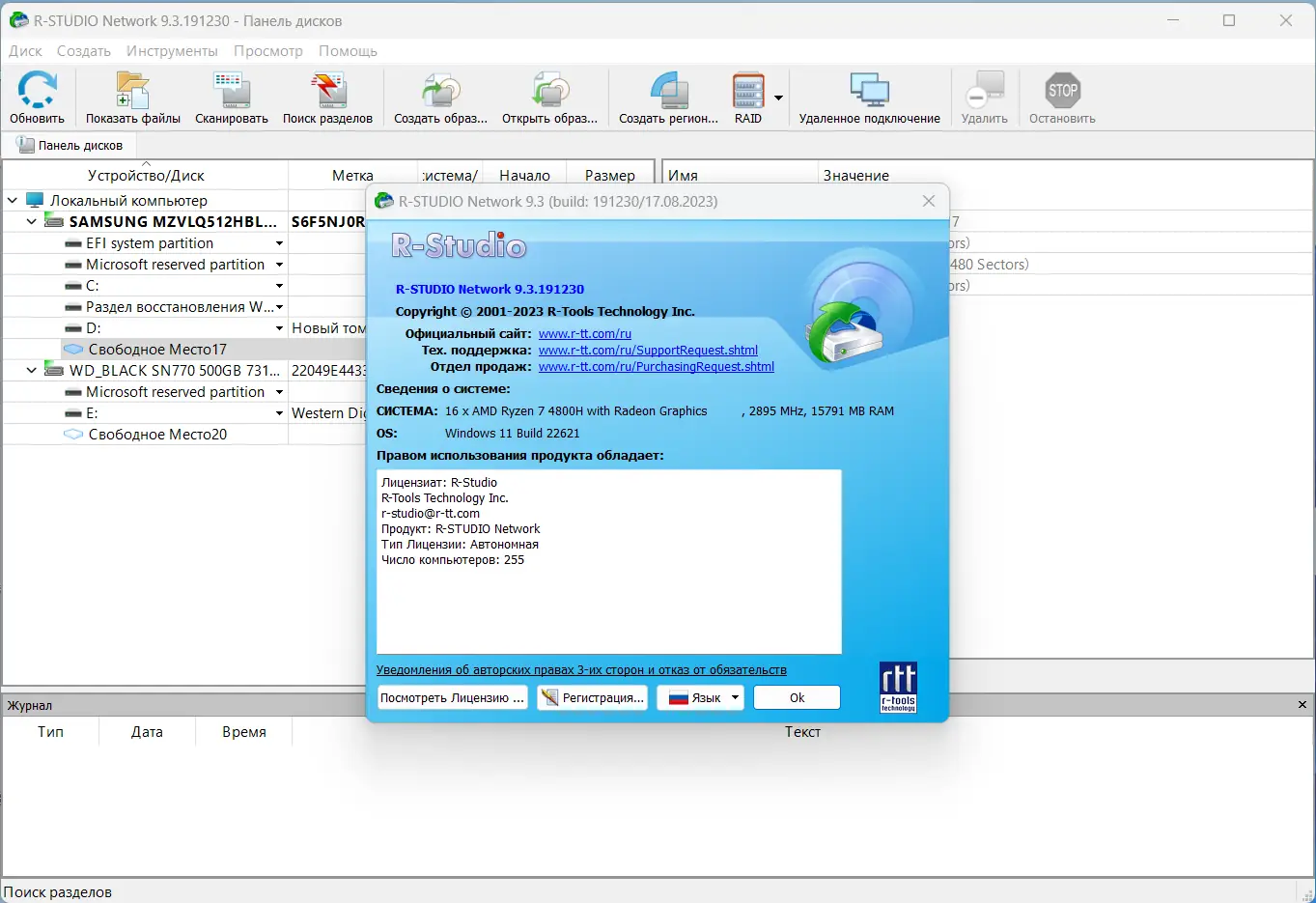The image size is (1316, 903).
Task: Open dropdown arrow of the D: partition
Action: (x=279, y=328)
